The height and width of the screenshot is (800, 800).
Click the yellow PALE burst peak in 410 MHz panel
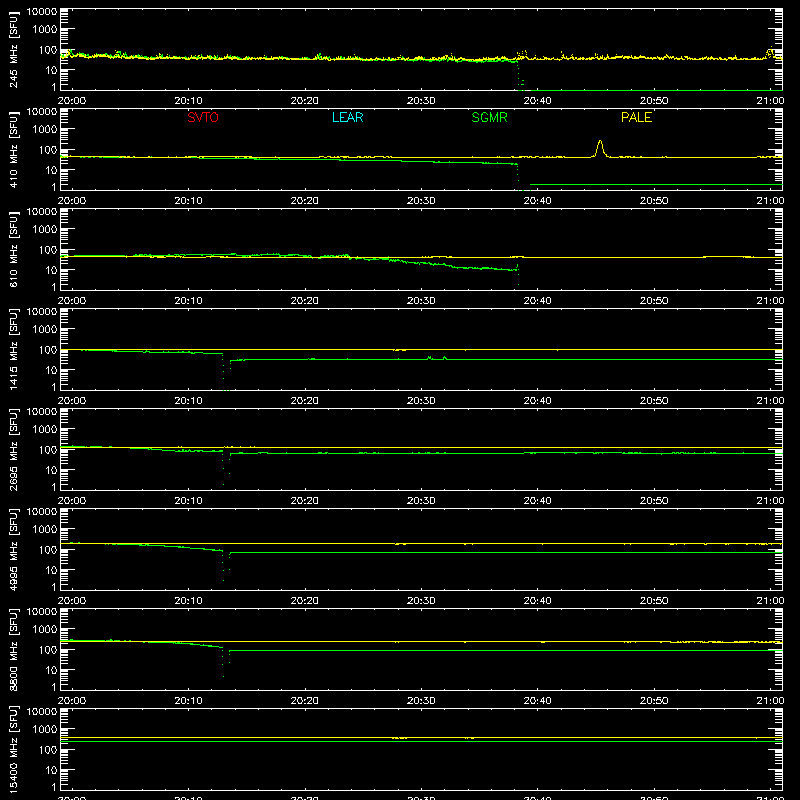click(x=600, y=148)
